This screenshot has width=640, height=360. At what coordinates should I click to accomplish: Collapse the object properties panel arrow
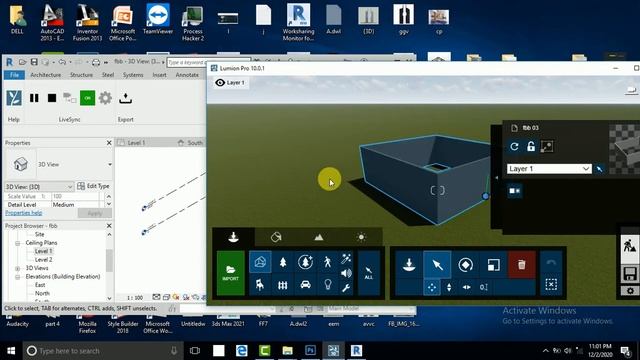pos(496,178)
